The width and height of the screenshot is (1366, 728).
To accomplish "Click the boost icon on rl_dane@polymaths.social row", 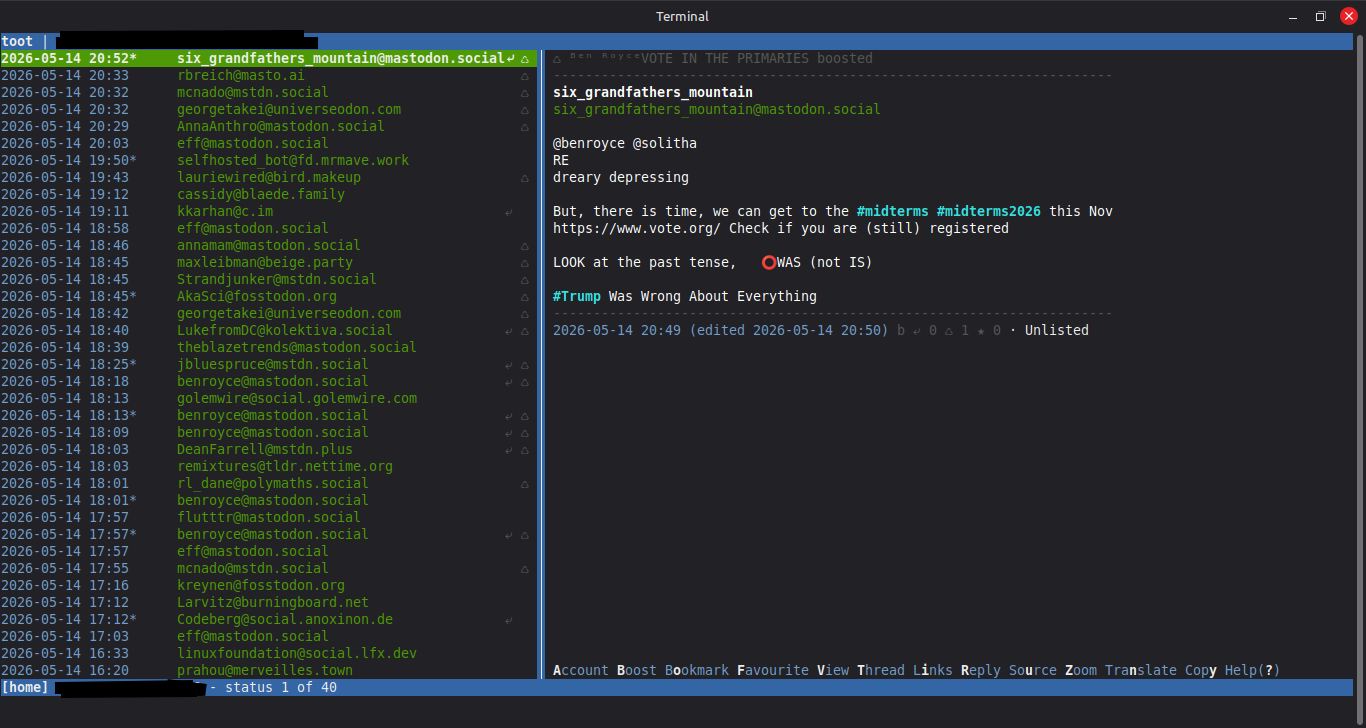I will coord(525,483).
